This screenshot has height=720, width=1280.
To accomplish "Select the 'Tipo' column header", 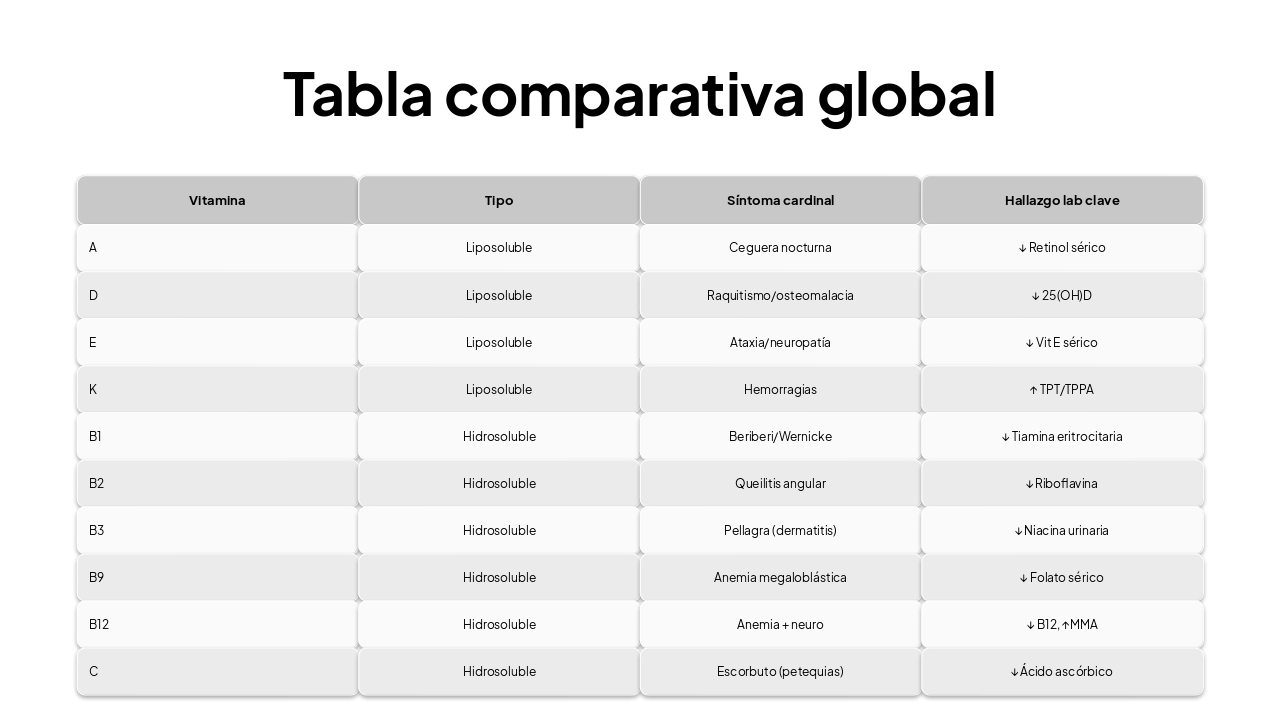I will tap(499, 200).
